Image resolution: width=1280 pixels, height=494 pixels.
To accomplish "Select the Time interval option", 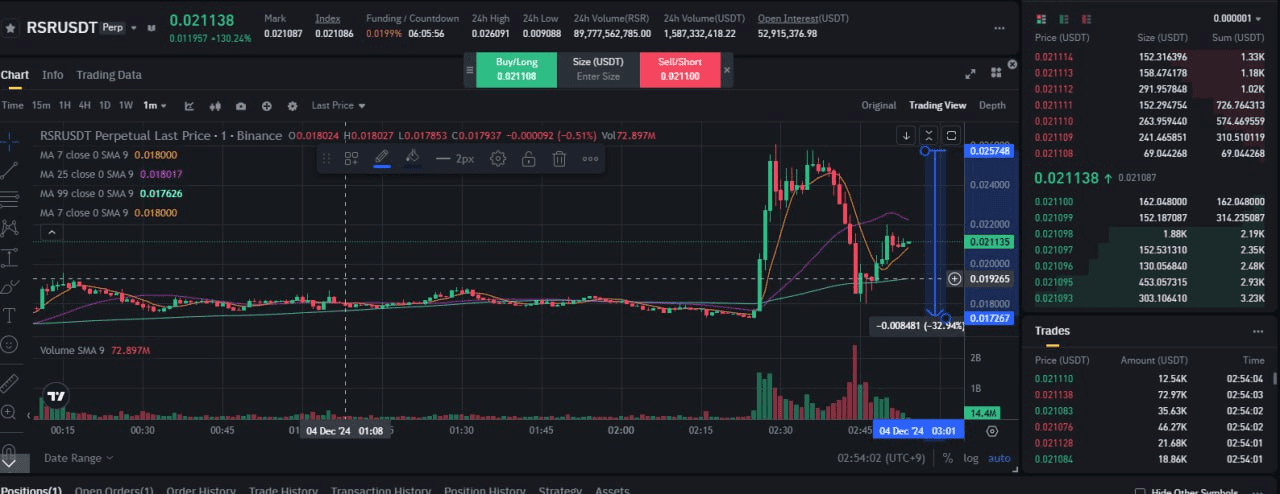I will click(x=12, y=106).
